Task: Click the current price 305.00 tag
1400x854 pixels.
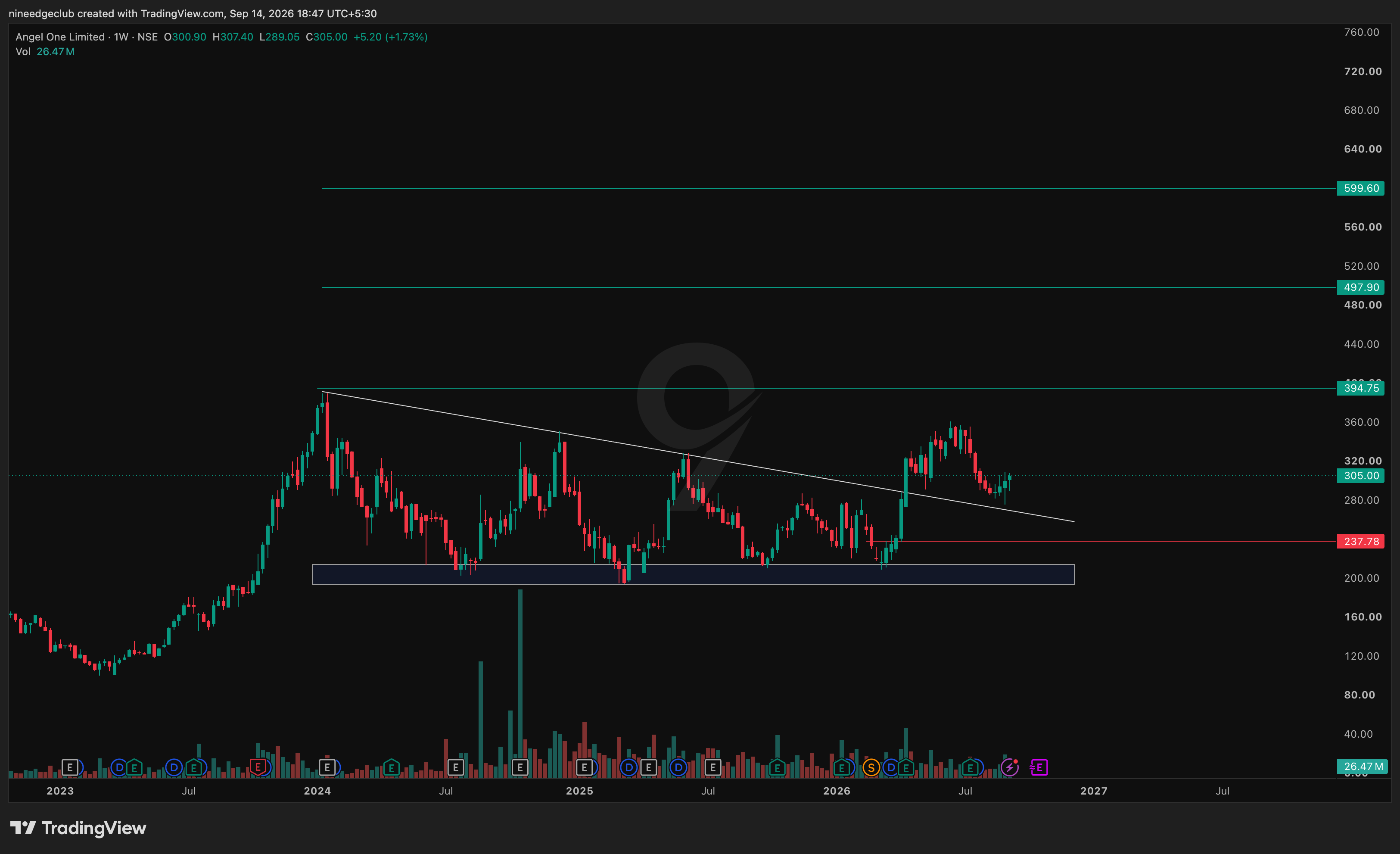Action: click(x=1361, y=476)
